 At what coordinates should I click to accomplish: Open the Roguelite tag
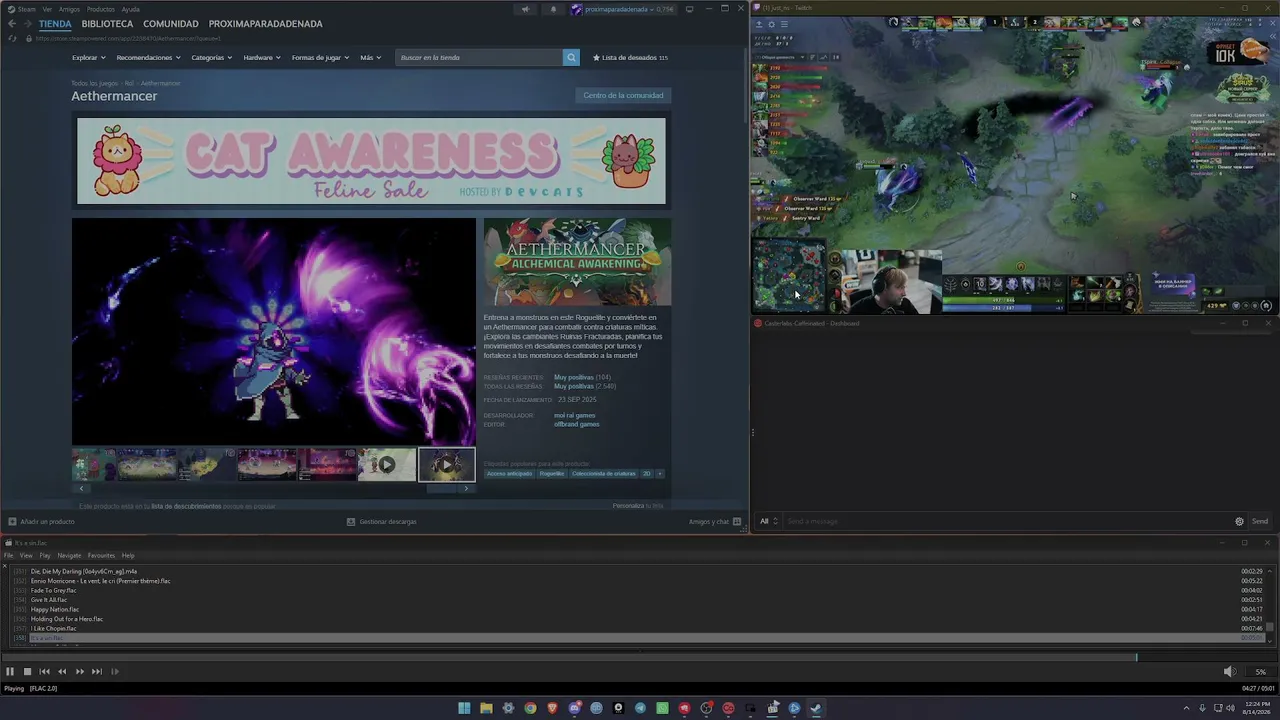click(x=552, y=474)
